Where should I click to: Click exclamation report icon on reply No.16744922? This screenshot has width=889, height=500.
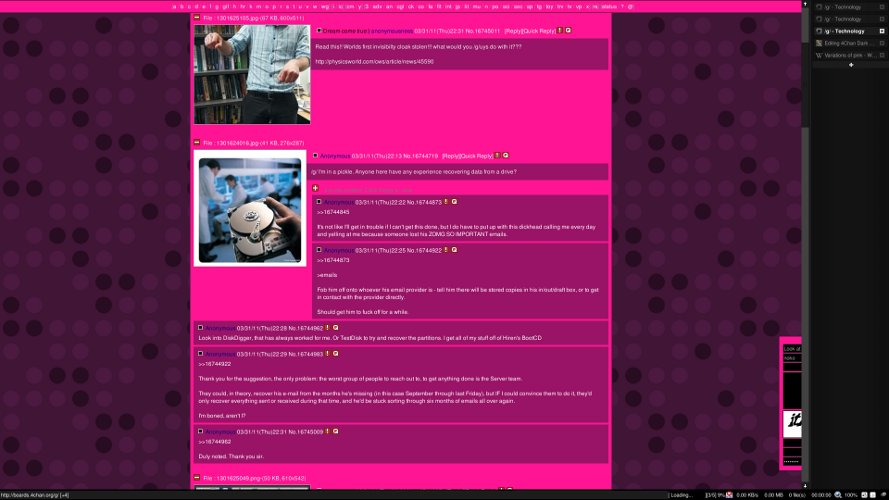pyautogui.click(x=446, y=250)
